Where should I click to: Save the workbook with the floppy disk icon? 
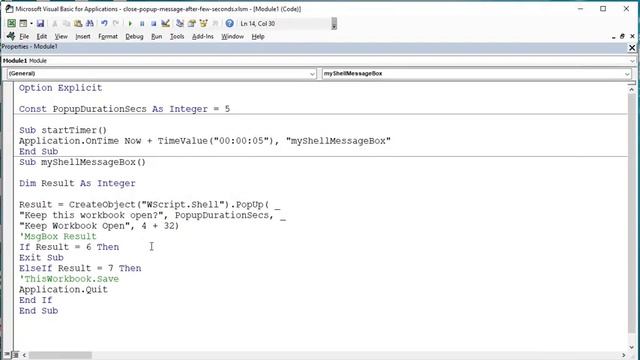click(40, 24)
